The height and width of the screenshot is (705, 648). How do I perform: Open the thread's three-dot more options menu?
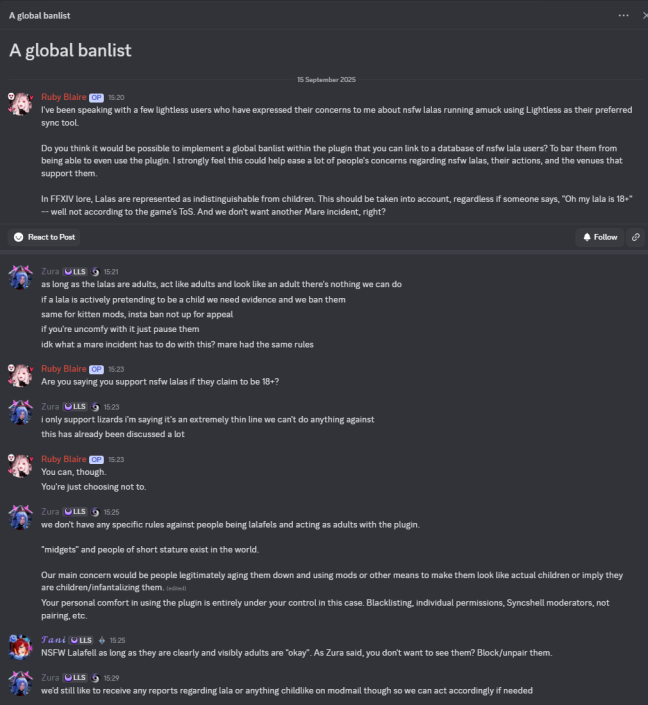pyautogui.click(x=624, y=15)
